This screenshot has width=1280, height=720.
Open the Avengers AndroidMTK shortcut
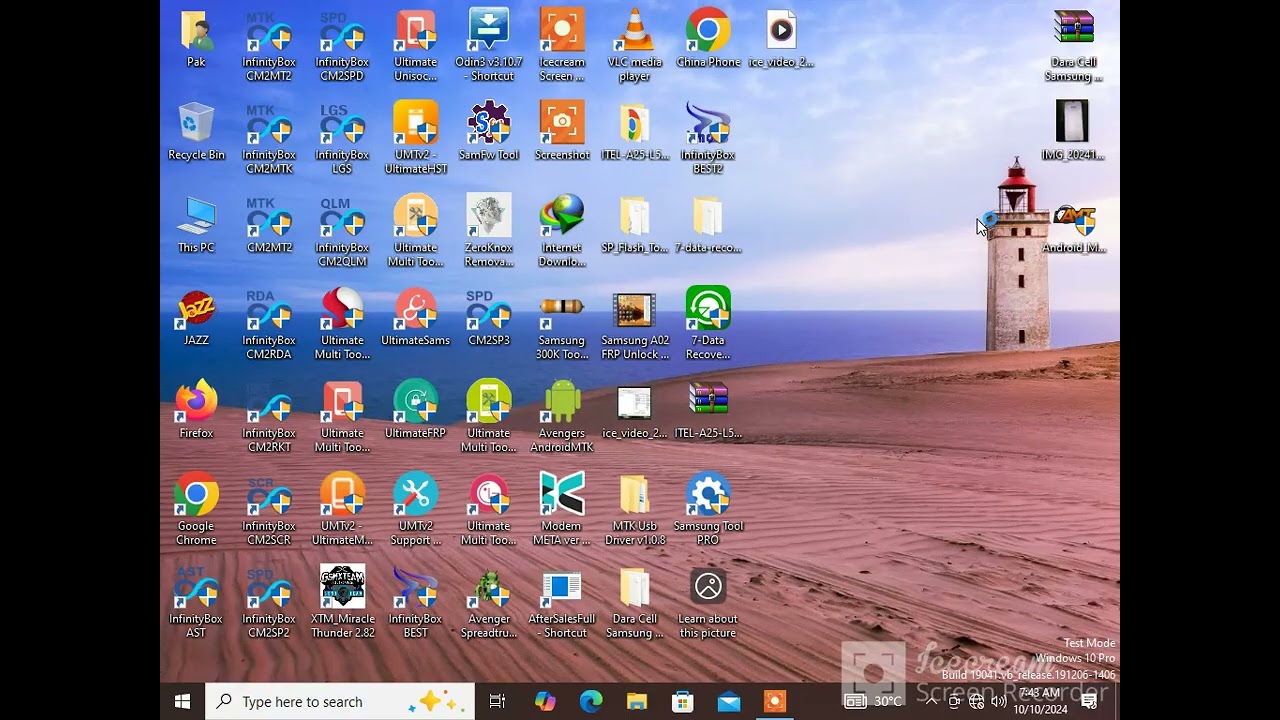(x=561, y=403)
